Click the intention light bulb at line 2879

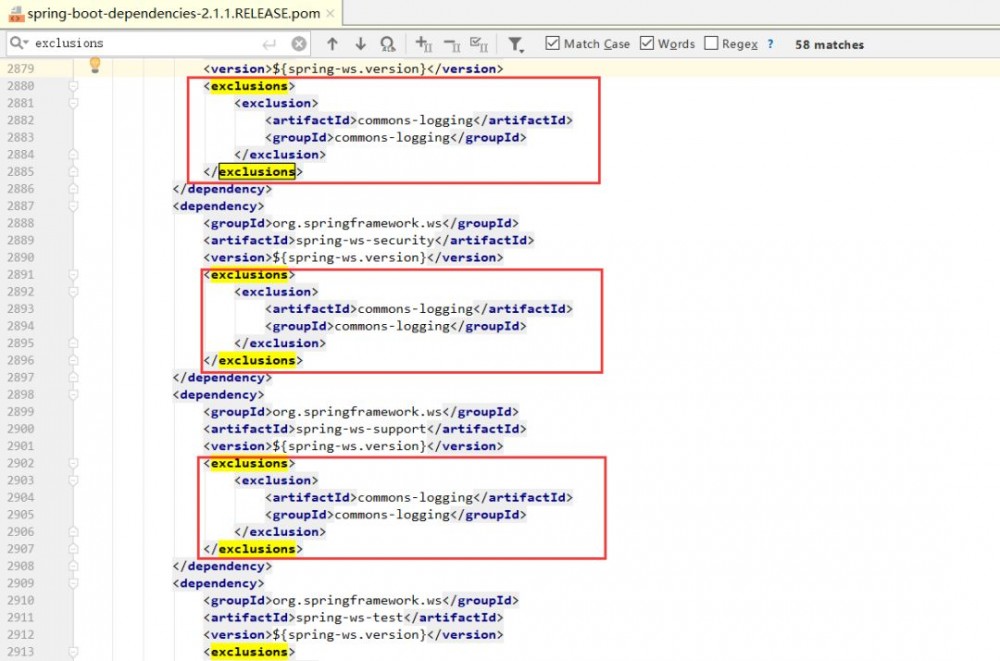click(x=95, y=64)
